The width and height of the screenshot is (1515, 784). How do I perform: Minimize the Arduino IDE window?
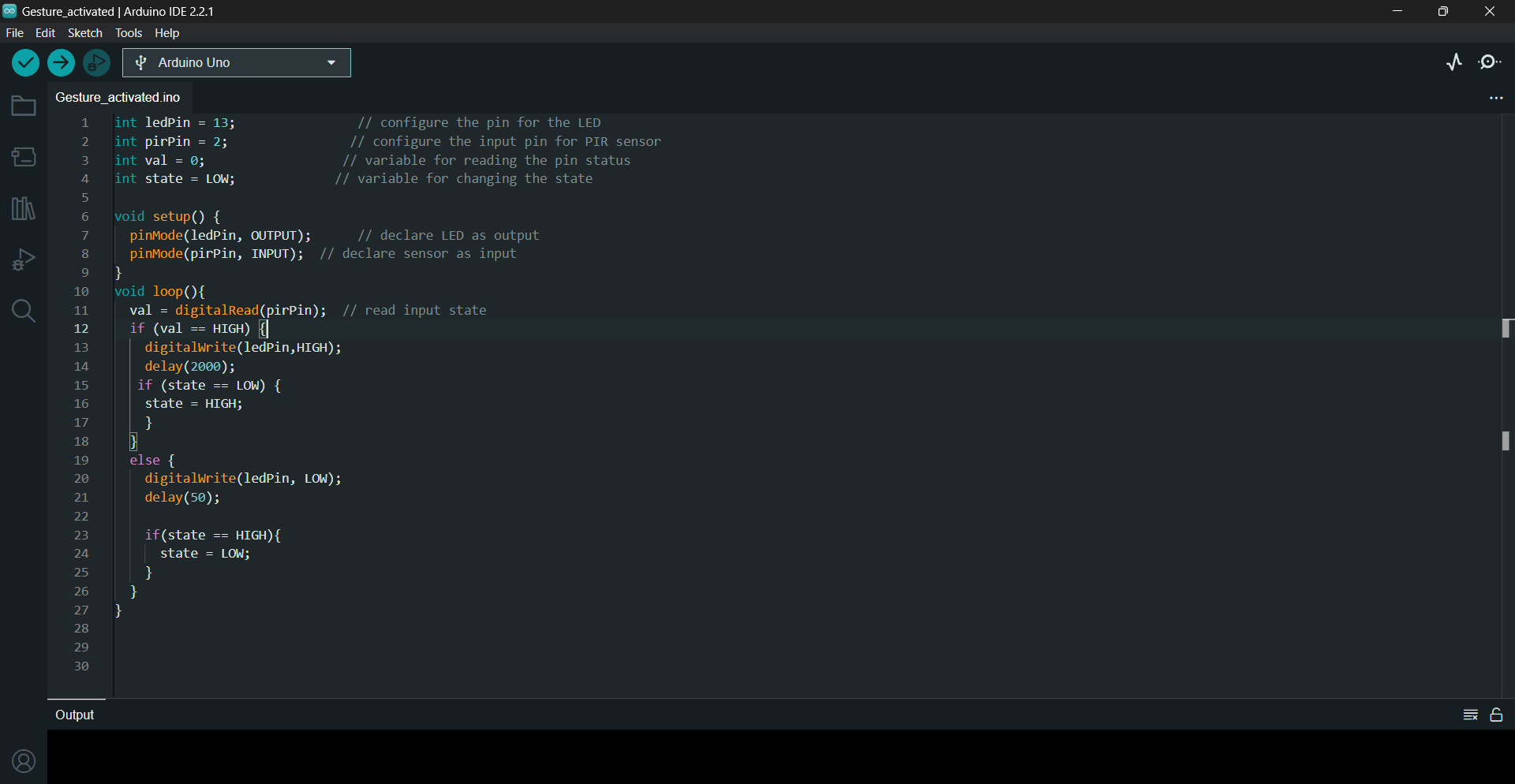click(1397, 11)
